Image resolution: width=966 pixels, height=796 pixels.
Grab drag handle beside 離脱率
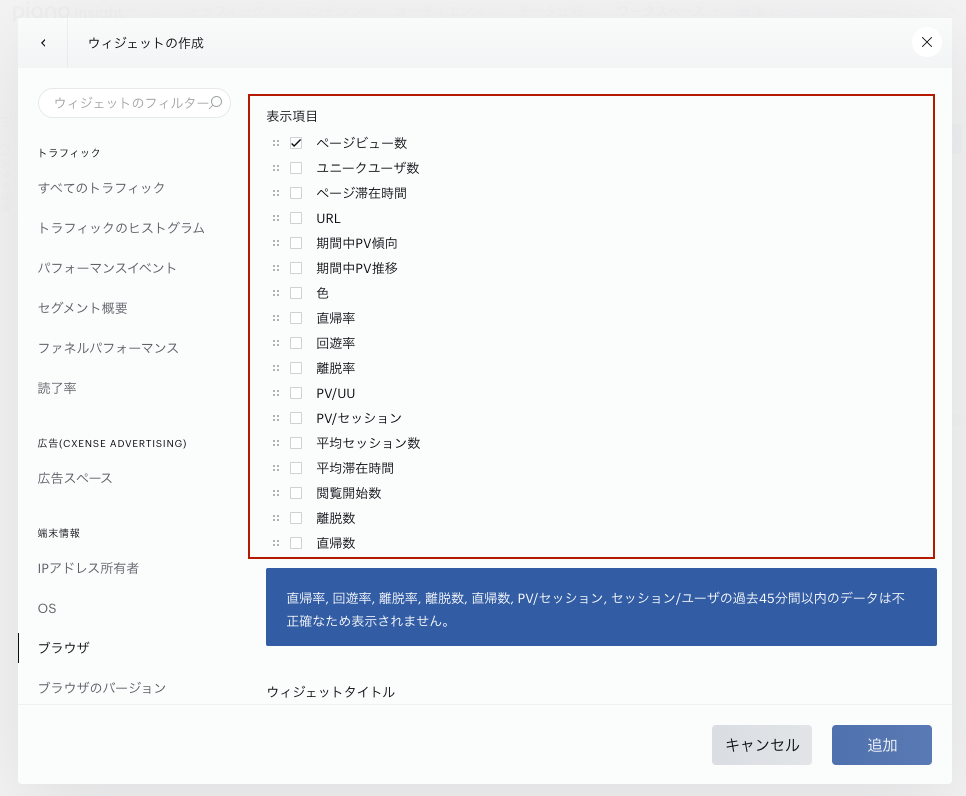point(276,368)
